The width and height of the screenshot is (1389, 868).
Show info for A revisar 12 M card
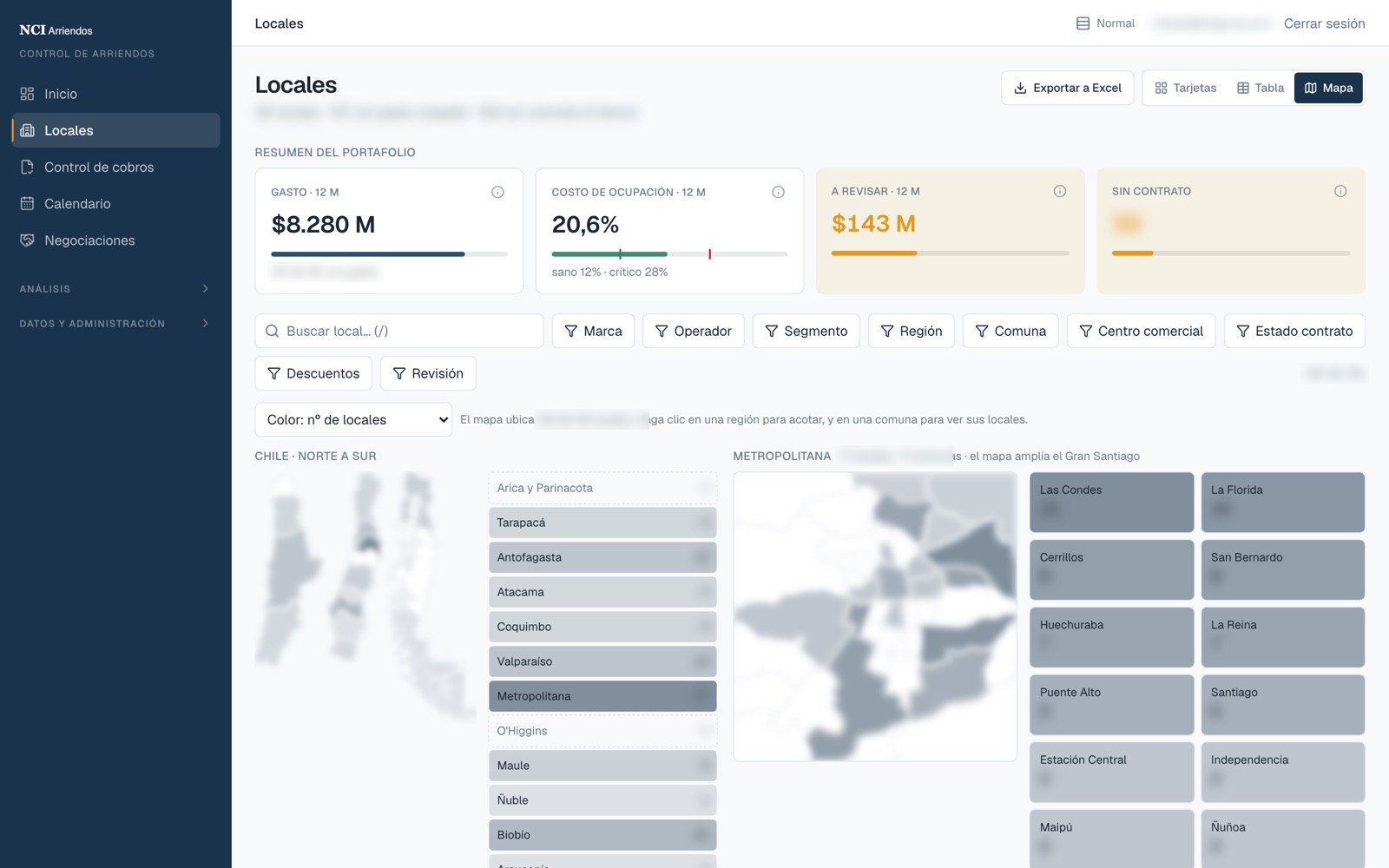click(x=1059, y=191)
